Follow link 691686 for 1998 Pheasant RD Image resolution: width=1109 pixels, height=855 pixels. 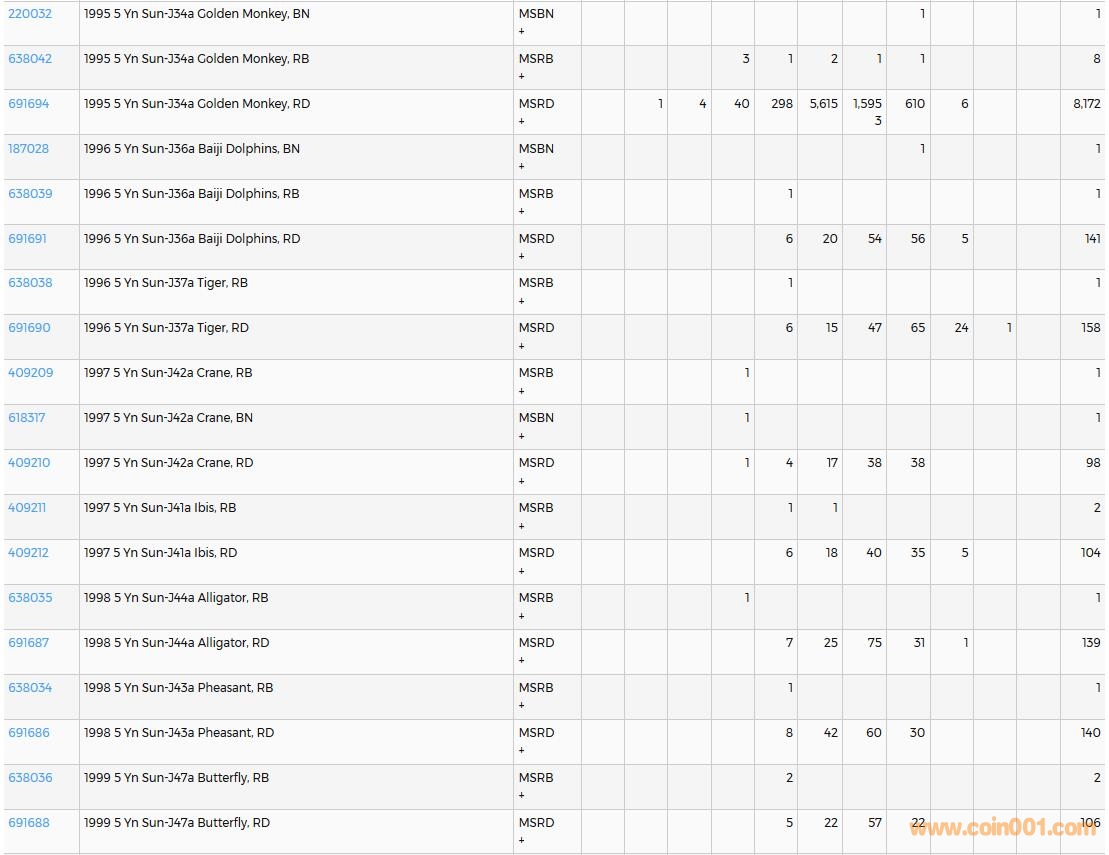click(29, 733)
